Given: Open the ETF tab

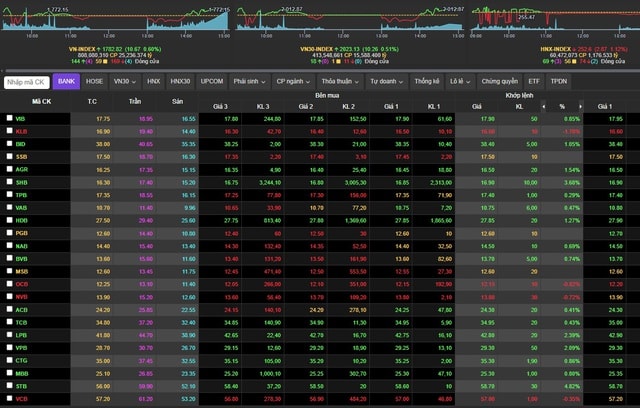Looking at the screenshot, I should (x=535, y=81).
